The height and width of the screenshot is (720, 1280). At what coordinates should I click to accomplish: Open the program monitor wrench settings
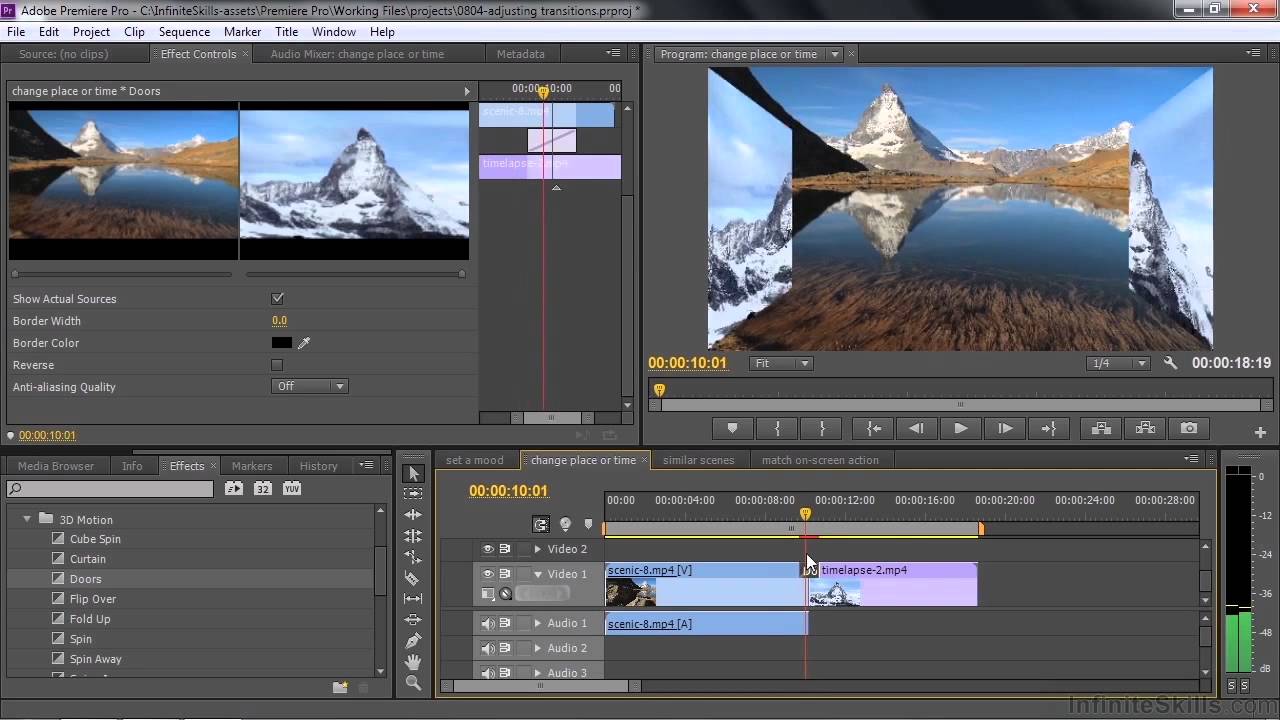1170,363
